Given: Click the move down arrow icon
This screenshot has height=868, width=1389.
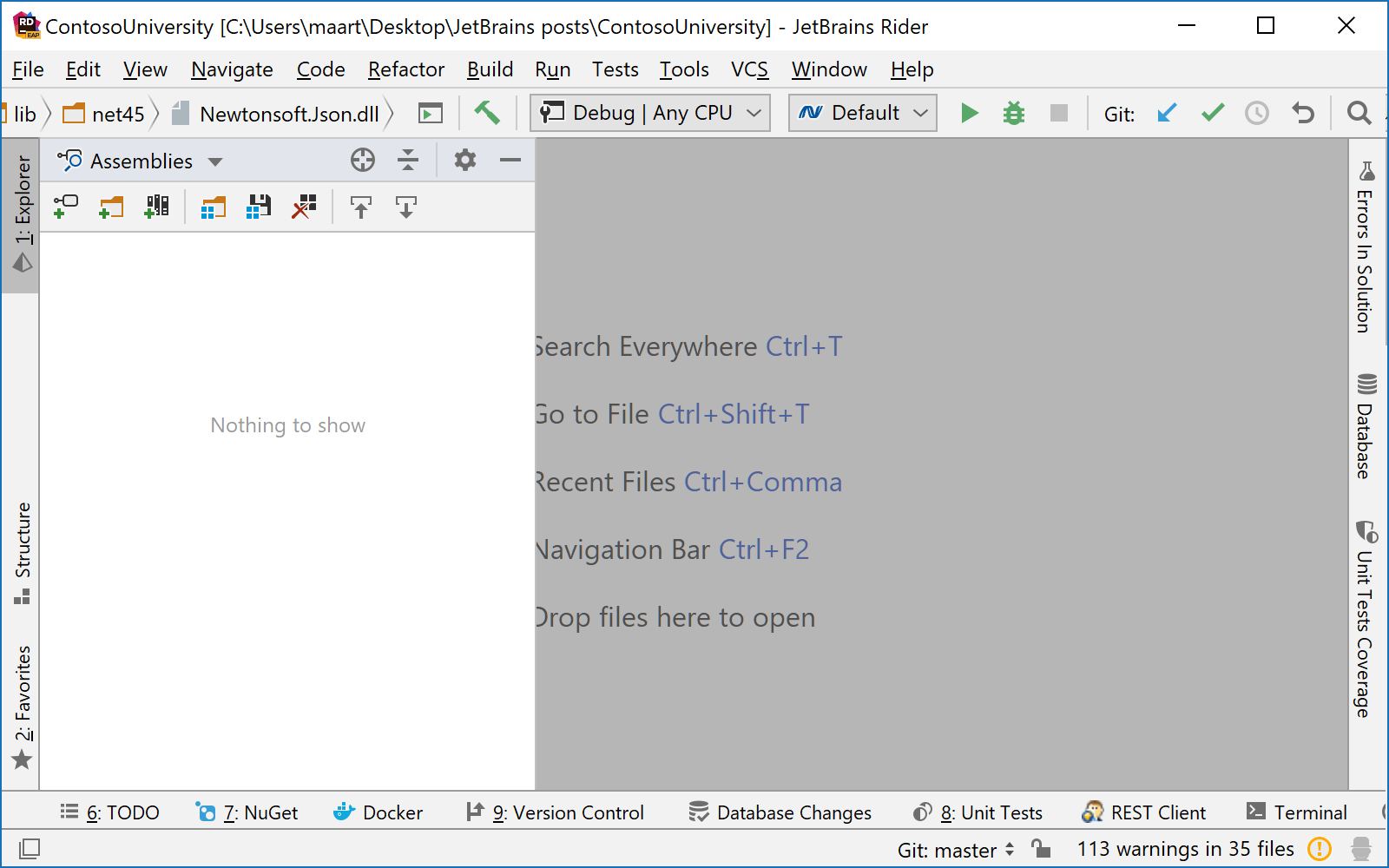Looking at the screenshot, I should (406, 207).
